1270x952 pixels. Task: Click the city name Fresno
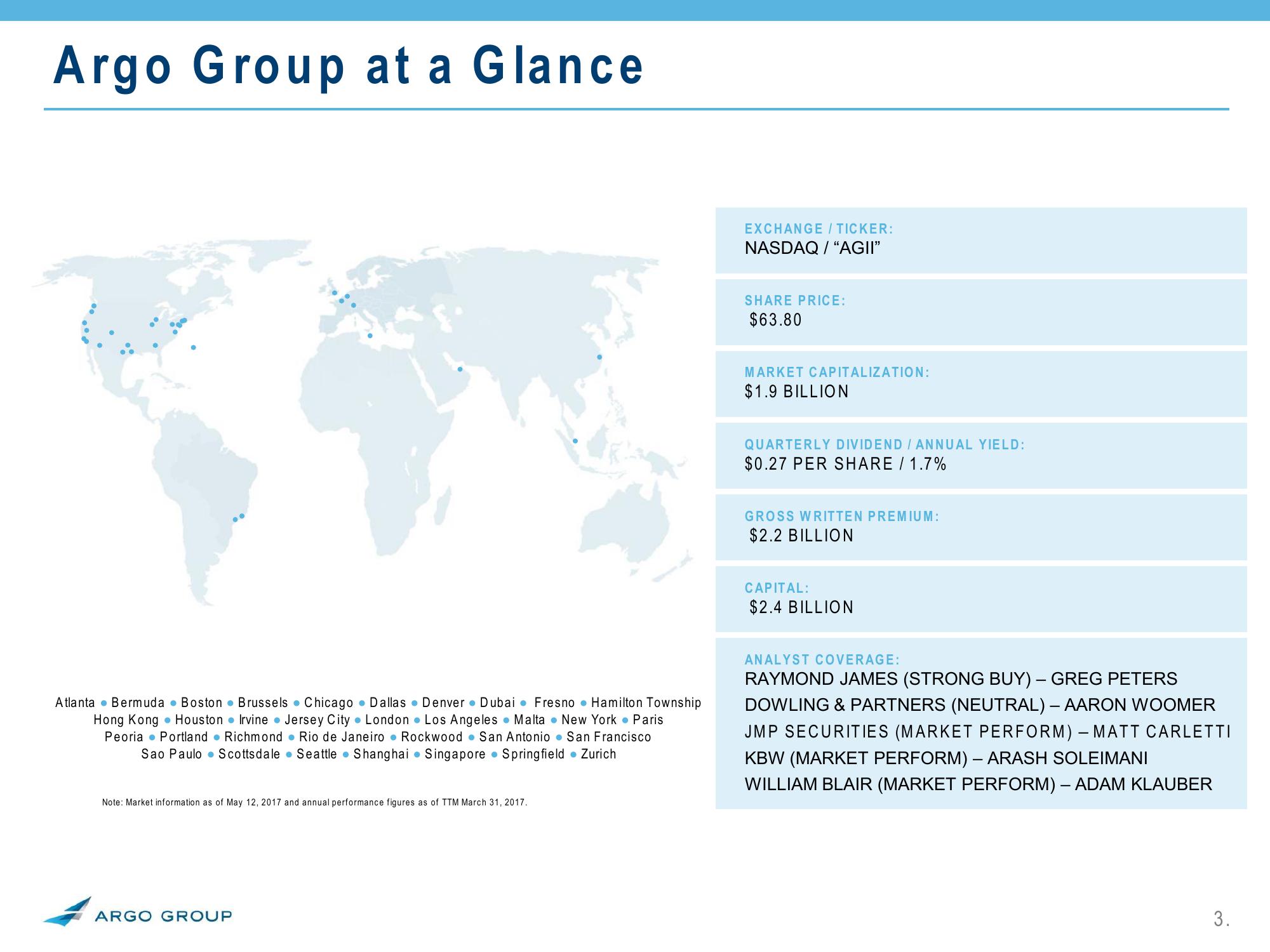554,703
